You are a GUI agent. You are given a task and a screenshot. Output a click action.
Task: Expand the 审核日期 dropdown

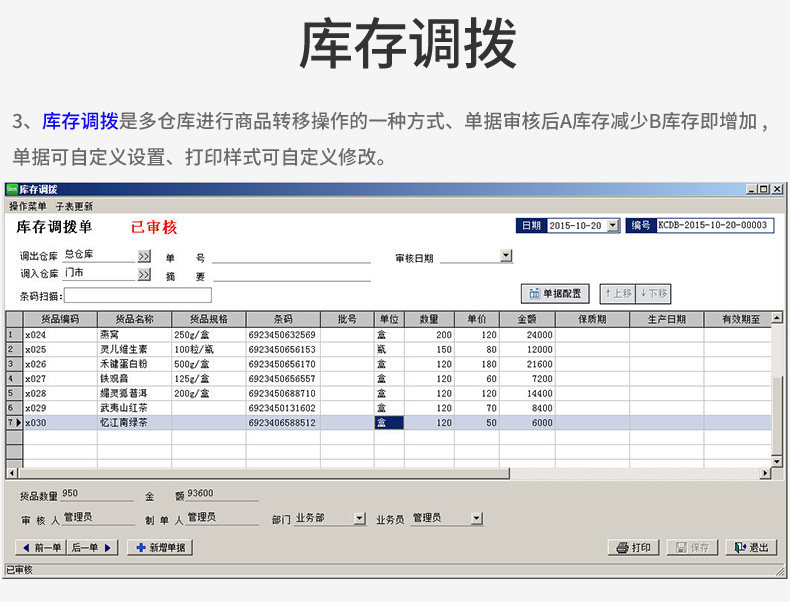[506, 256]
